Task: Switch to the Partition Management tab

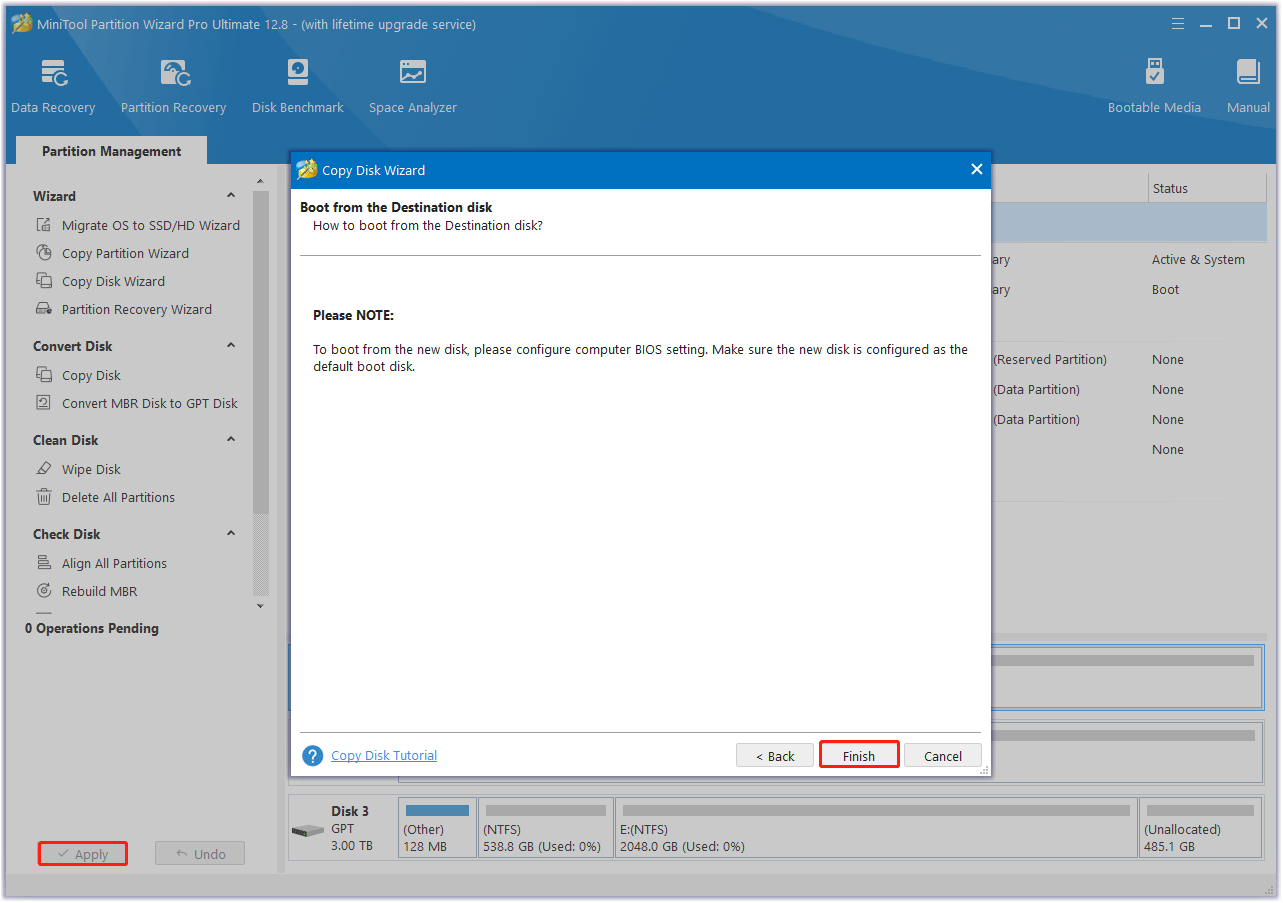Action: [111, 151]
